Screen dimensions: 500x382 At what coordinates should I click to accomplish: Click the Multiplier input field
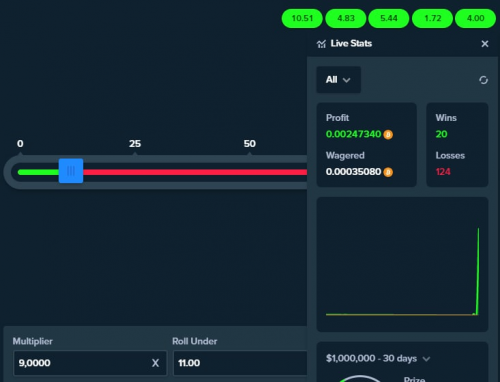click(x=90, y=363)
